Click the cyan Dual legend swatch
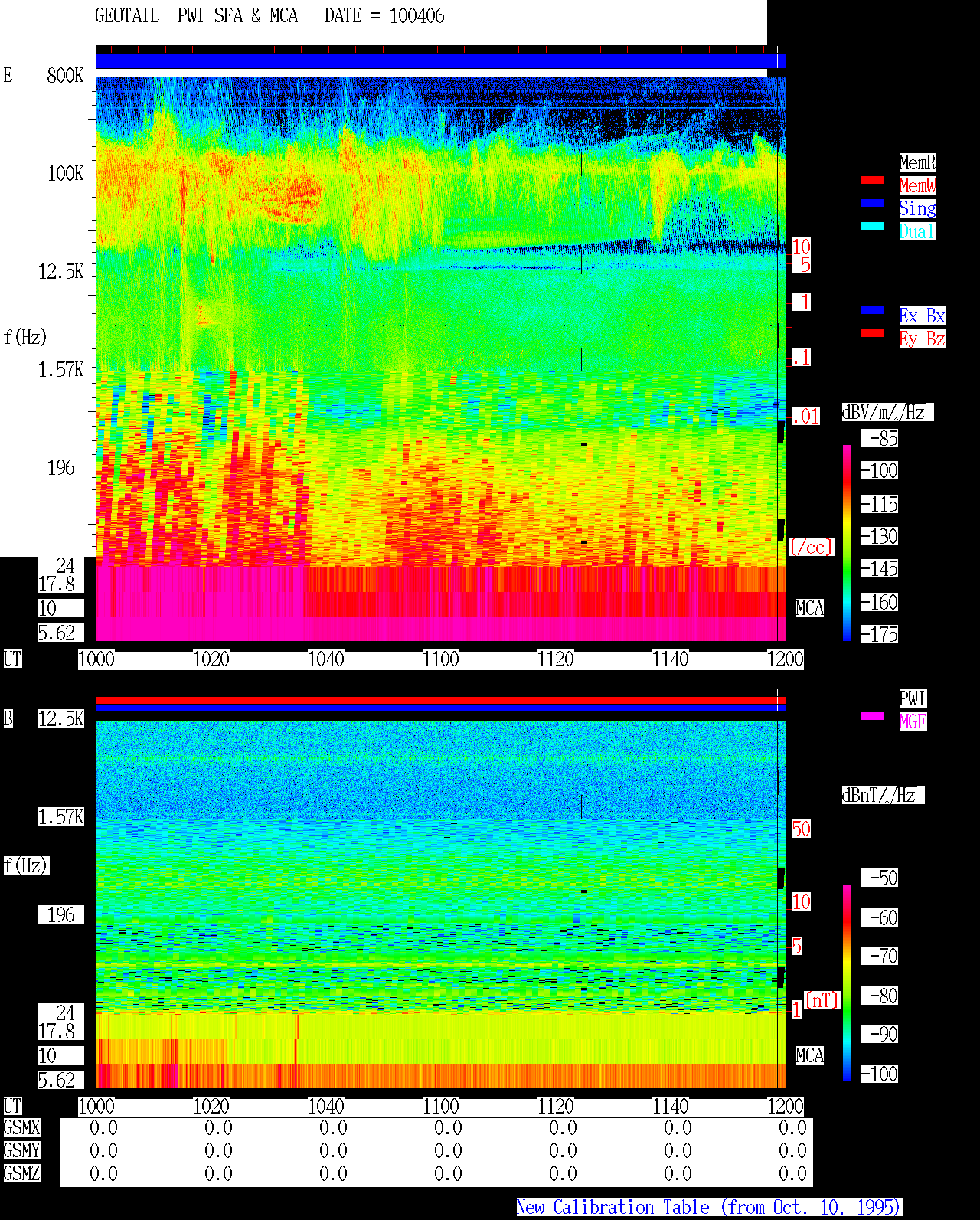The width and height of the screenshot is (980, 1220). coord(873,226)
